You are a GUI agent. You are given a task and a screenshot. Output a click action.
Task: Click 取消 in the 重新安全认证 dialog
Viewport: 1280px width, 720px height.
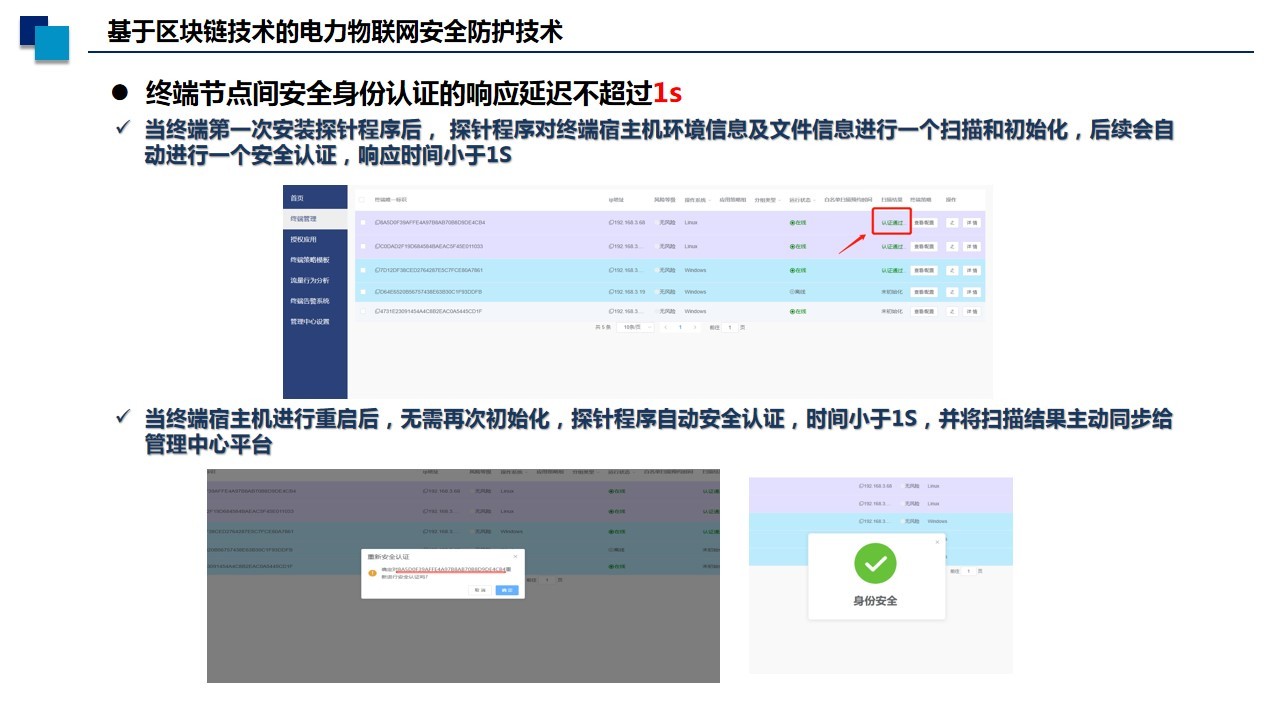coord(480,590)
